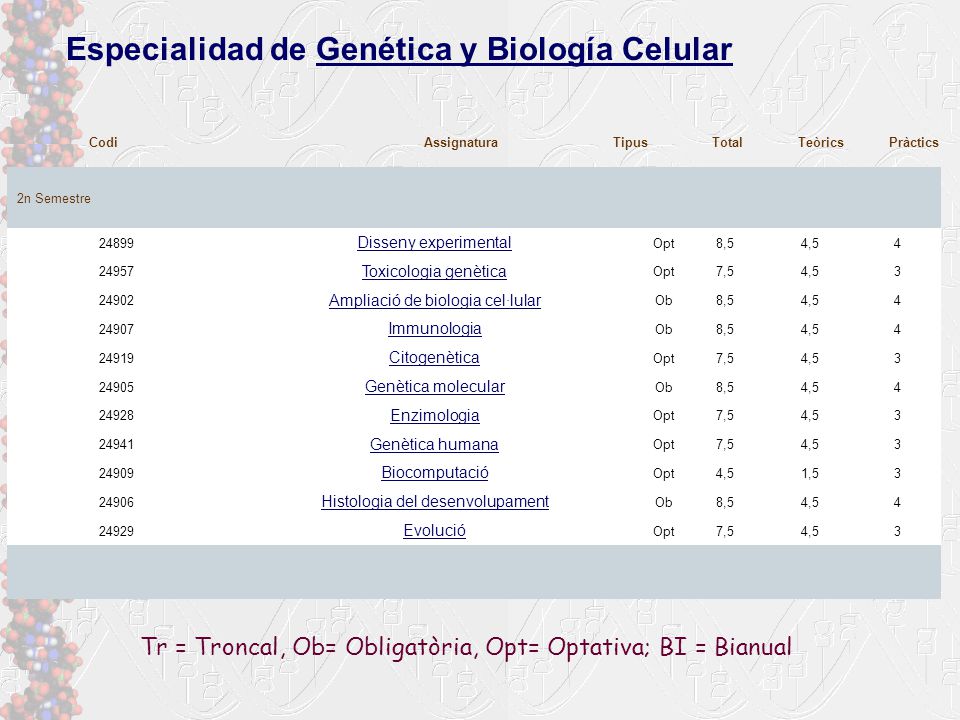Select the Immunologia subject link
This screenshot has width=960, height=720.
coord(435,329)
